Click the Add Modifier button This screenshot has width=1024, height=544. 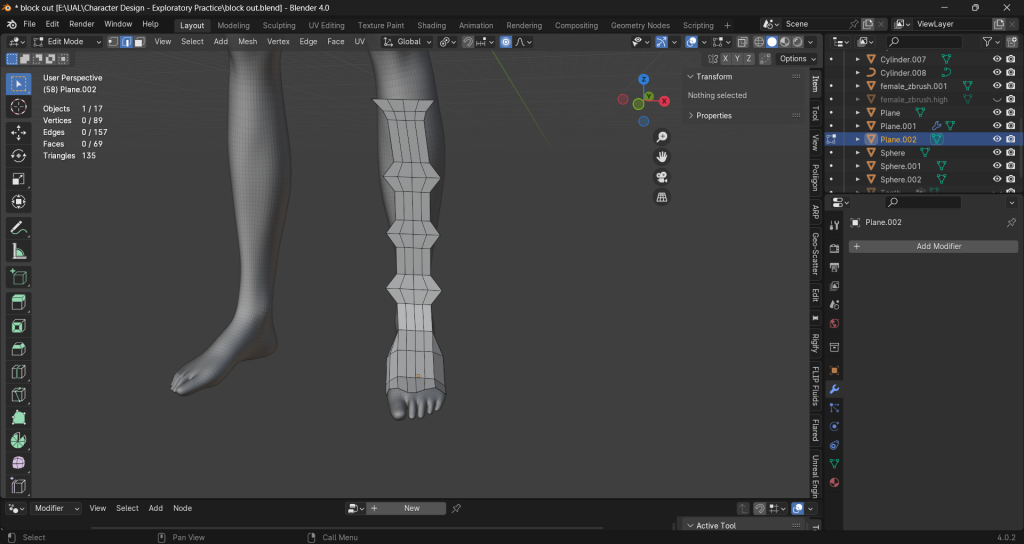pyautogui.click(x=933, y=246)
